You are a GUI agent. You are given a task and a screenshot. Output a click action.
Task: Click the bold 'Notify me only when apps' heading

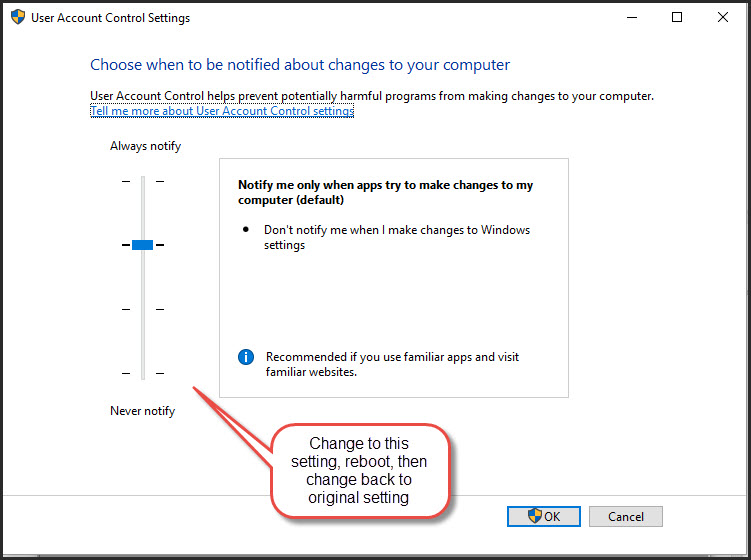(x=386, y=192)
